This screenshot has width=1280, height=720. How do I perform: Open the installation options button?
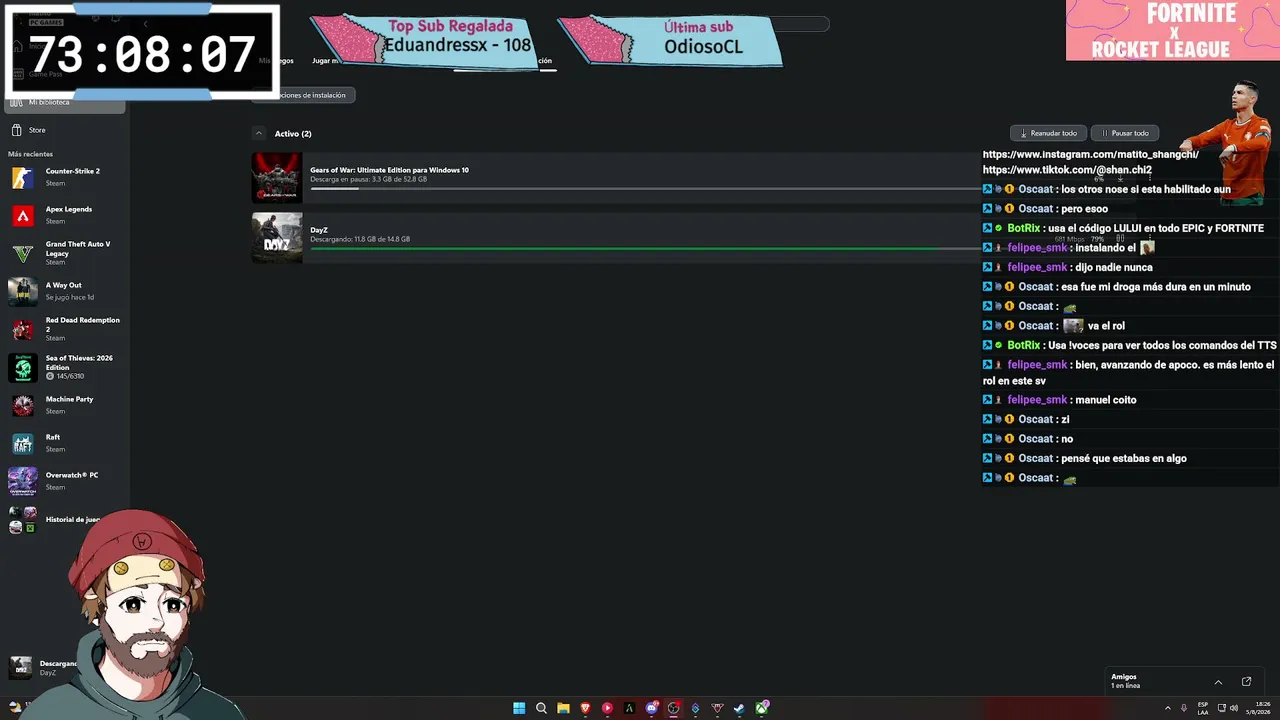coord(304,95)
